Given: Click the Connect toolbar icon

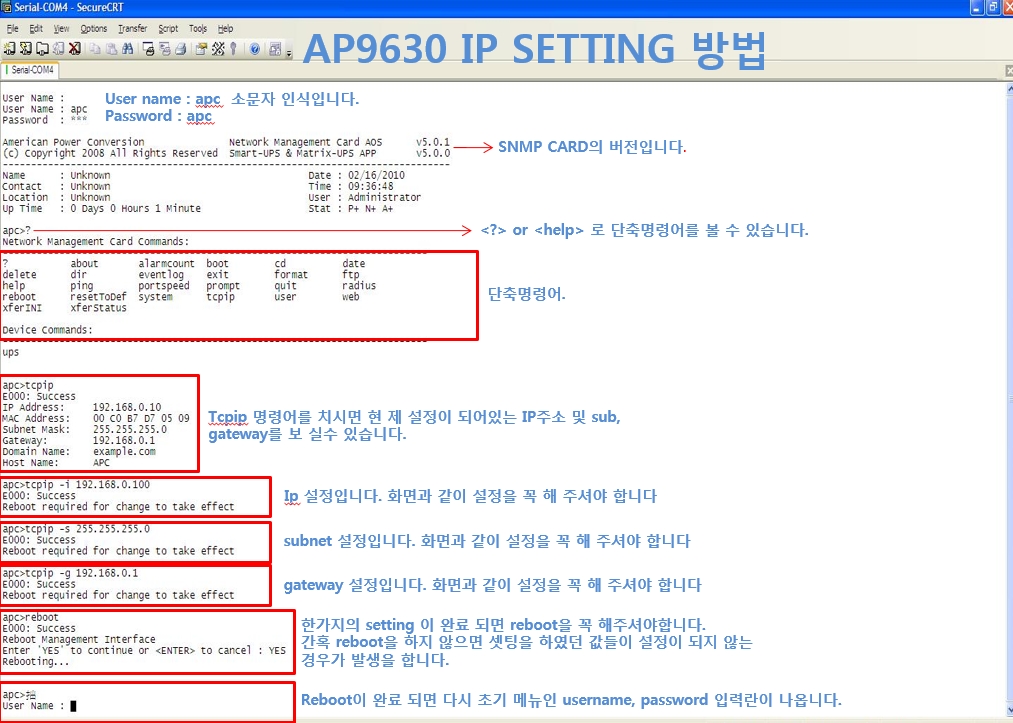Looking at the screenshot, I should [x=9, y=48].
